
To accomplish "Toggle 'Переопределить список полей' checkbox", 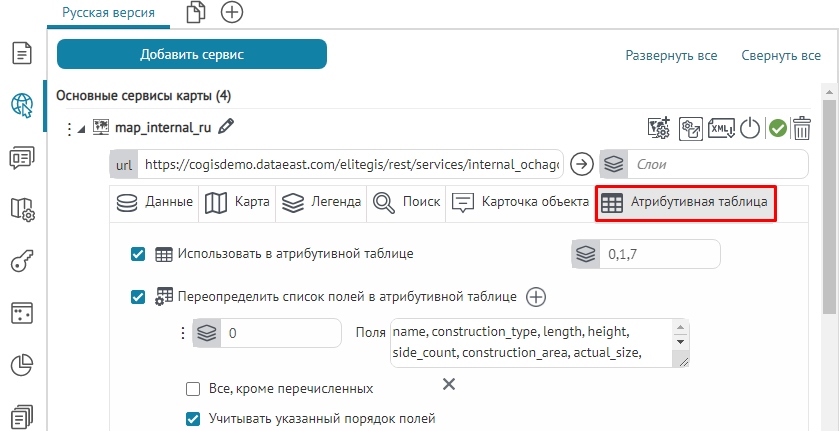I will [139, 296].
